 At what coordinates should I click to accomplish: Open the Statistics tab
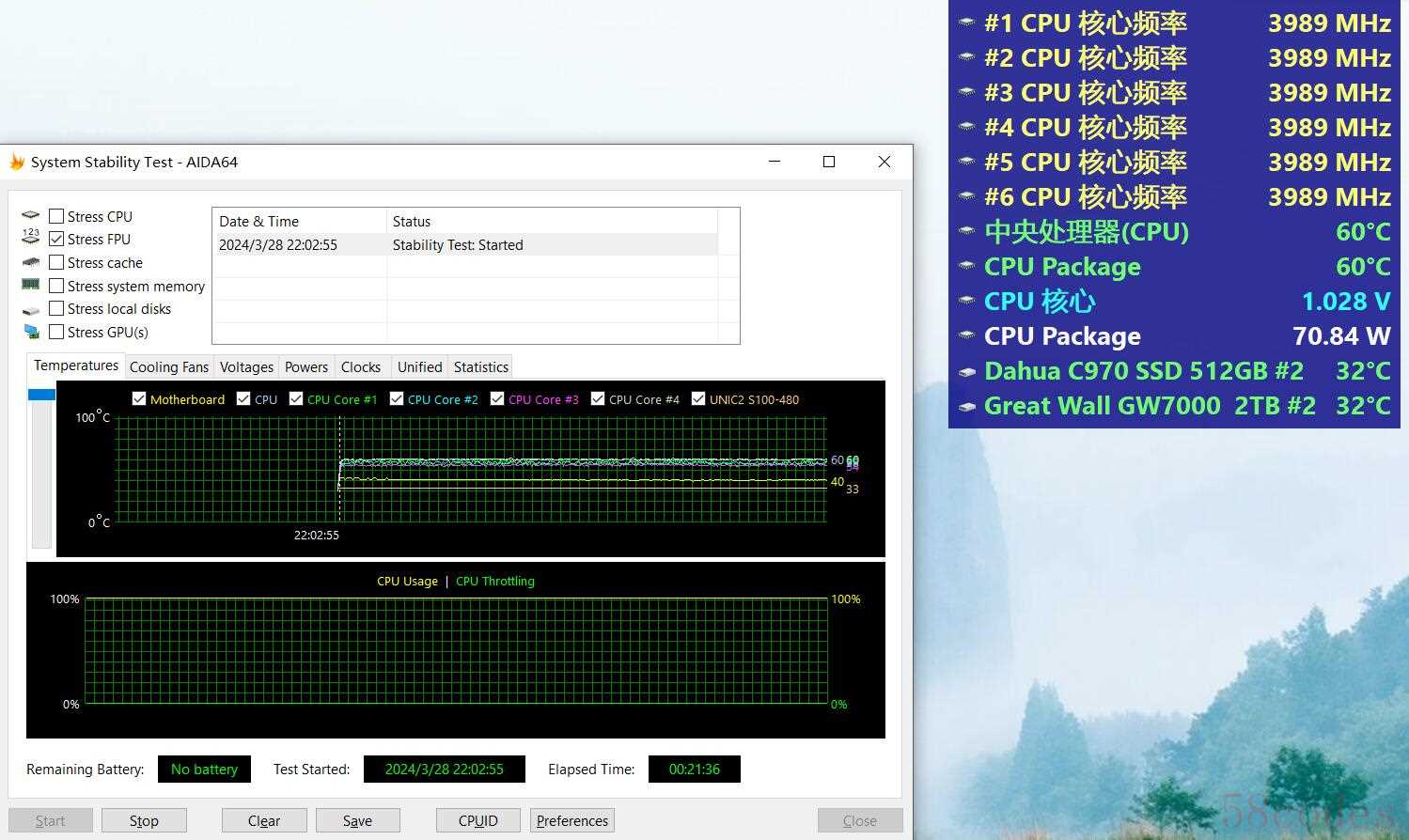(x=481, y=367)
